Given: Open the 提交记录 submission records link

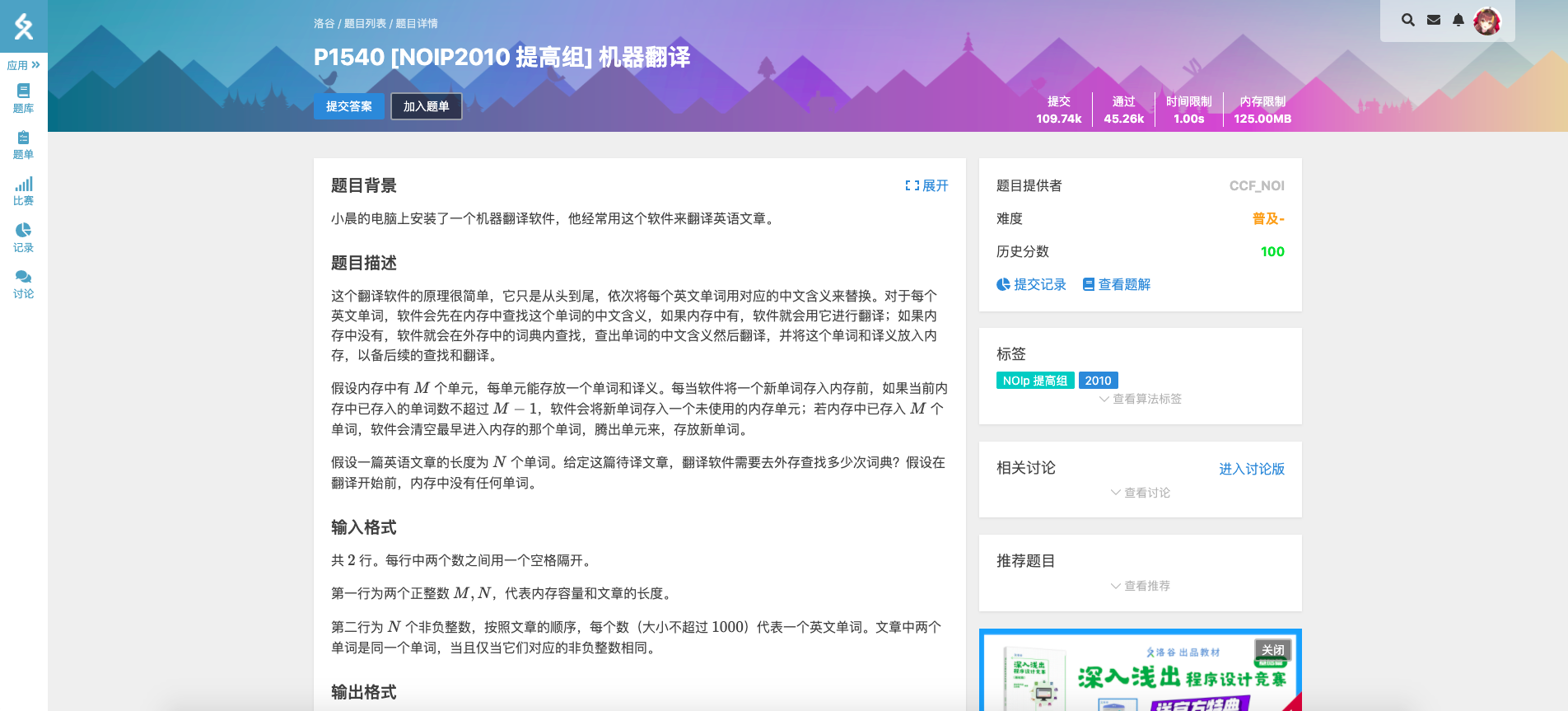Looking at the screenshot, I should 1031,284.
